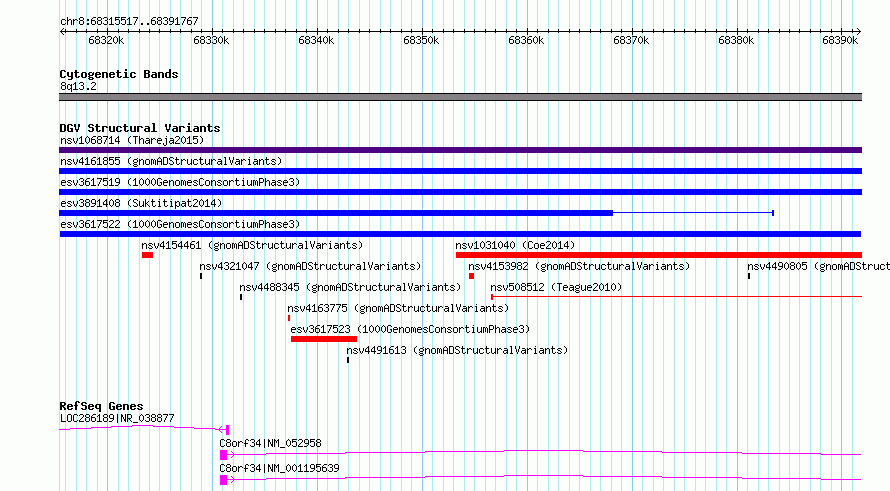Open the C8orf34|NM_001195639 gene label
The height and width of the screenshot is (491, 890).
pyautogui.click(x=279, y=468)
